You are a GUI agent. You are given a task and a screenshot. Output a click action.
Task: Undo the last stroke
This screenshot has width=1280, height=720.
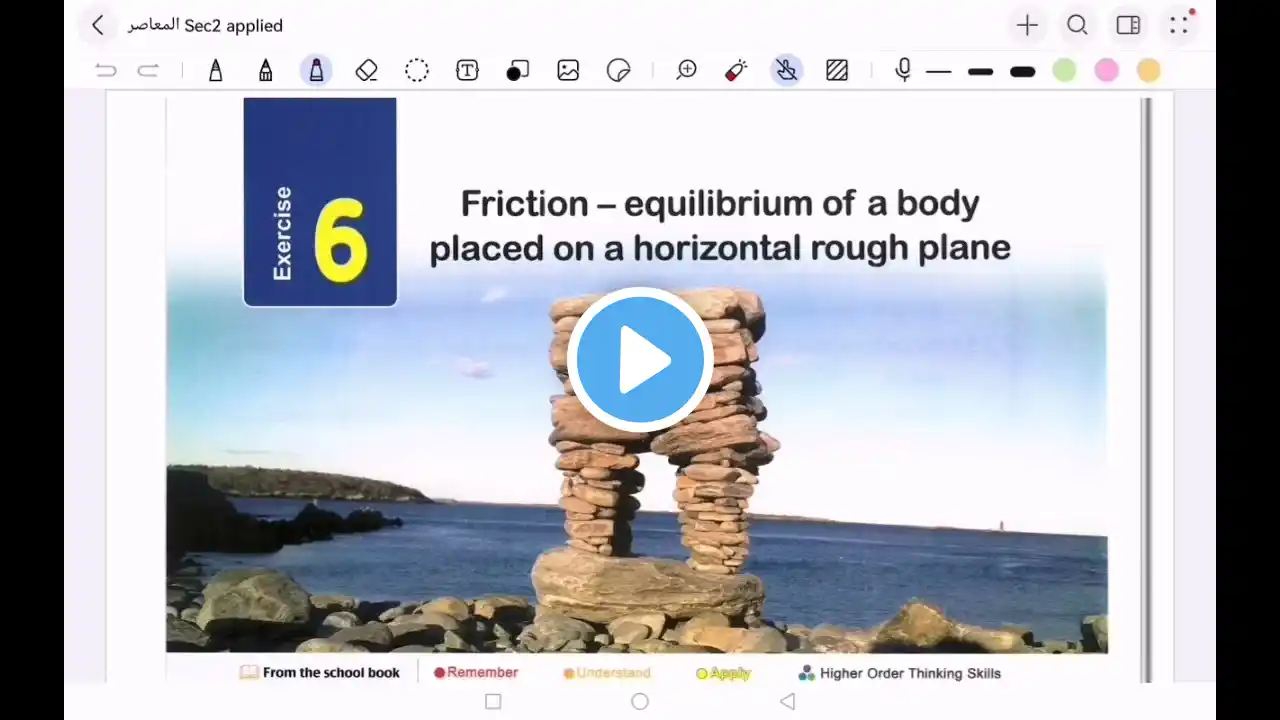[106, 70]
